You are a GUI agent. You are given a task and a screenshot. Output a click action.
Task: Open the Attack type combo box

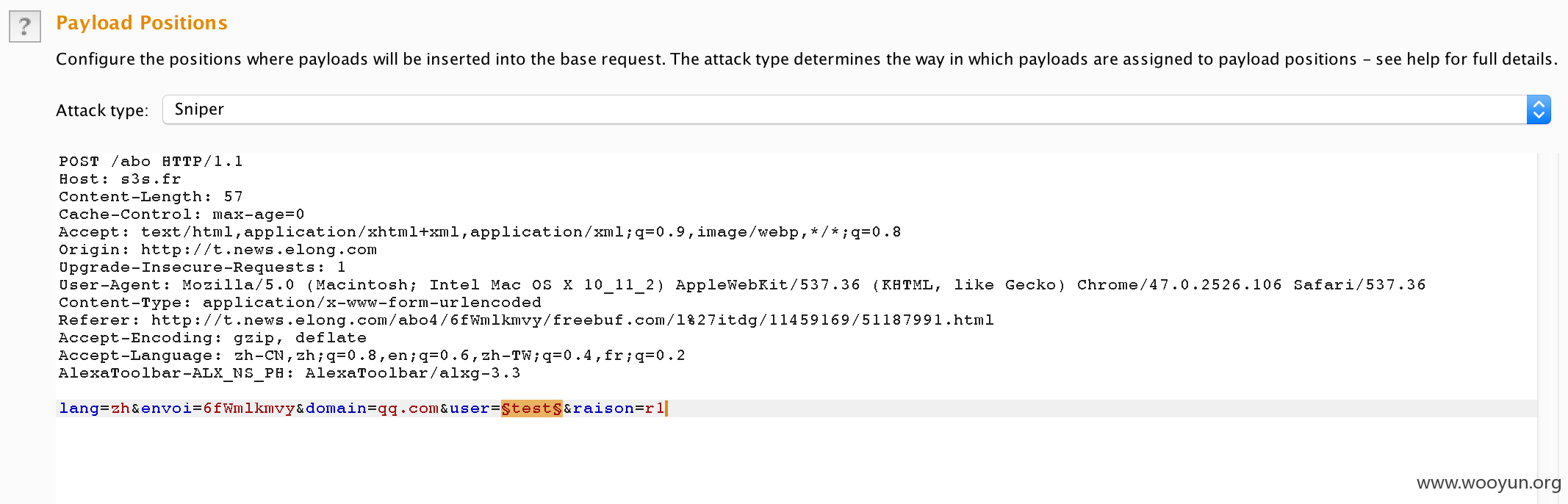pos(856,109)
